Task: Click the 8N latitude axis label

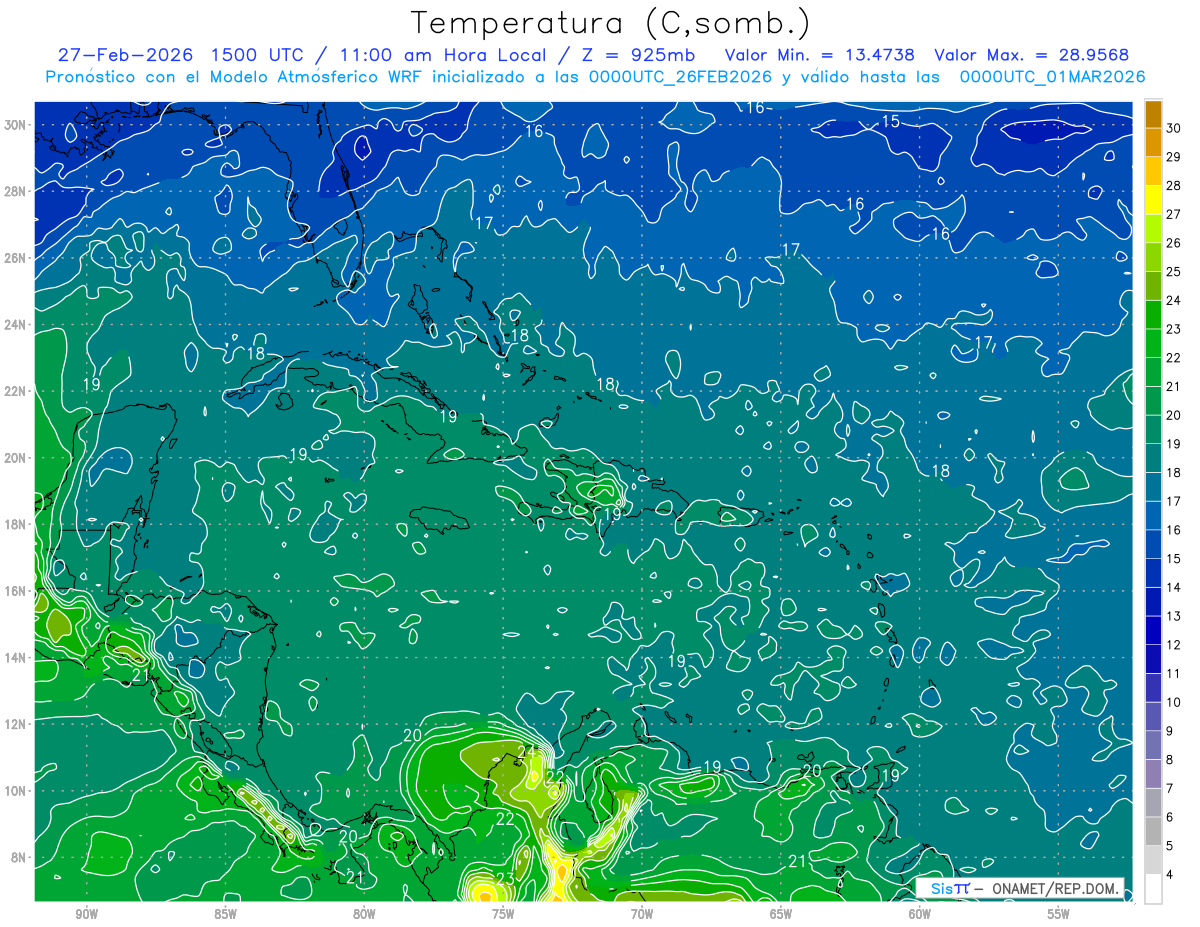Action: pyautogui.click(x=20, y=857)
